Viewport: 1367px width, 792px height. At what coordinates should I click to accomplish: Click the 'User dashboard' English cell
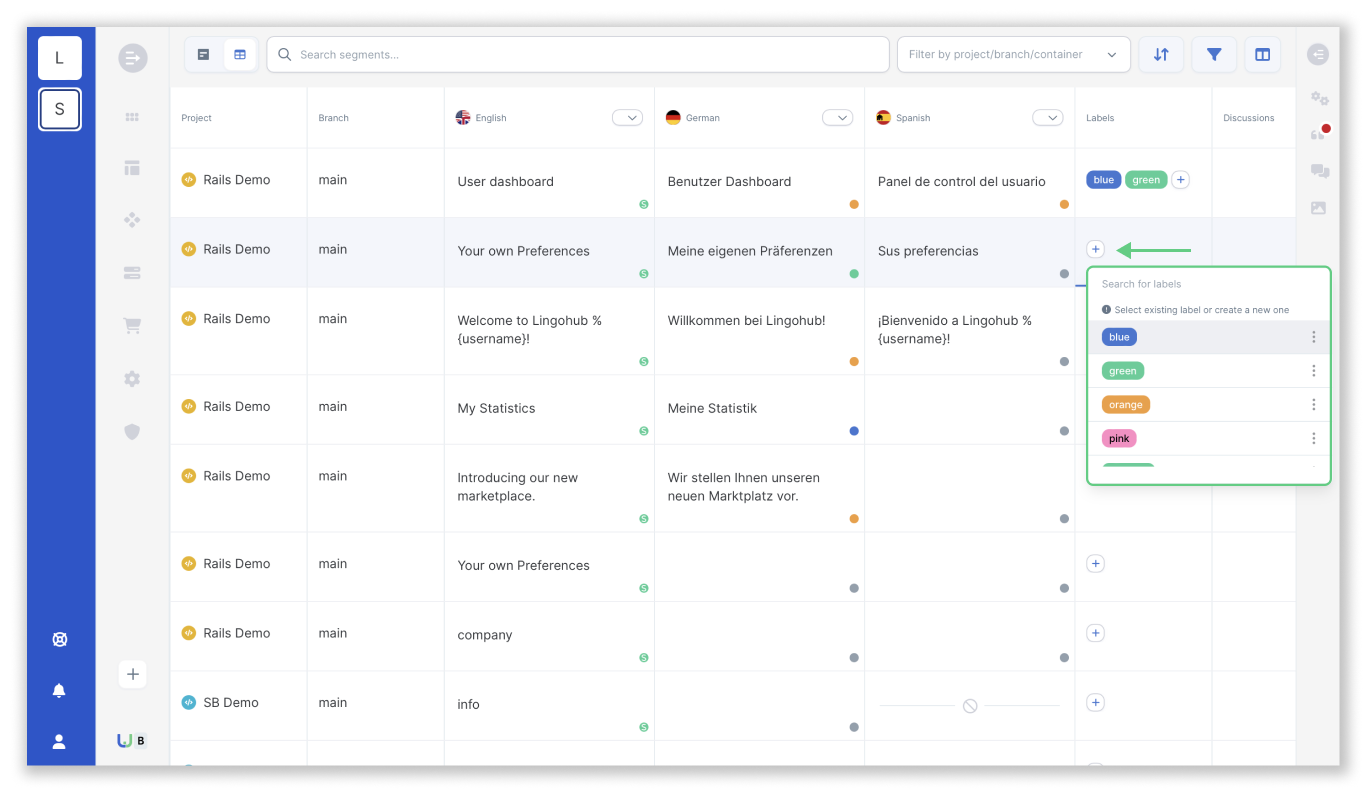549,183
